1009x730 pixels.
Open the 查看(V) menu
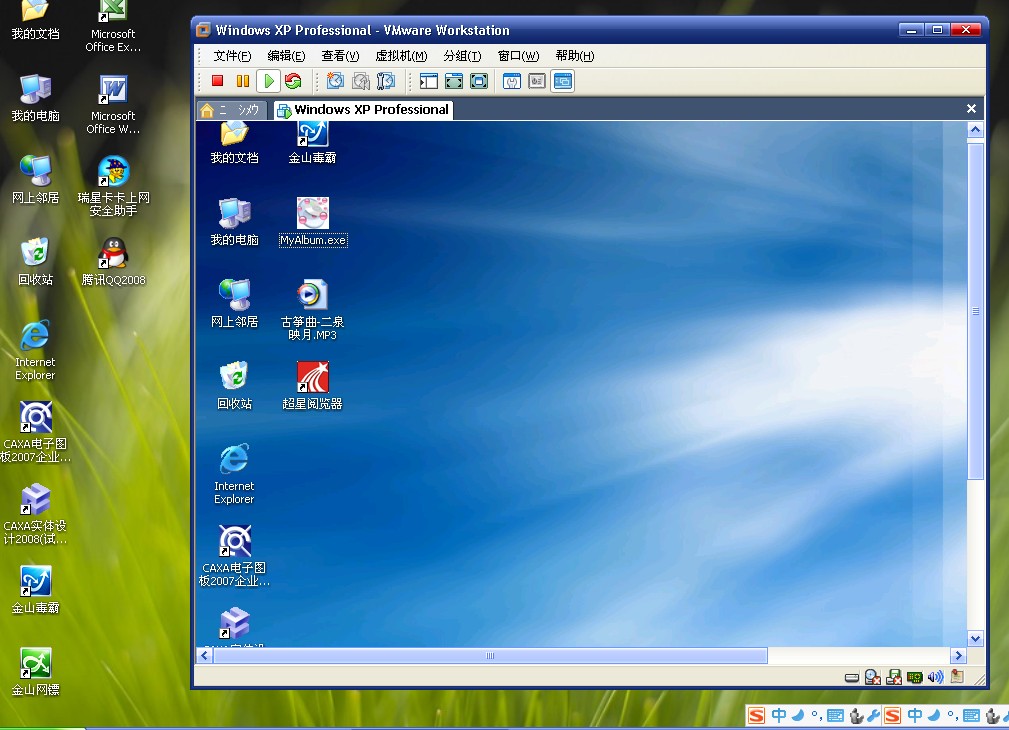(340, 56)
